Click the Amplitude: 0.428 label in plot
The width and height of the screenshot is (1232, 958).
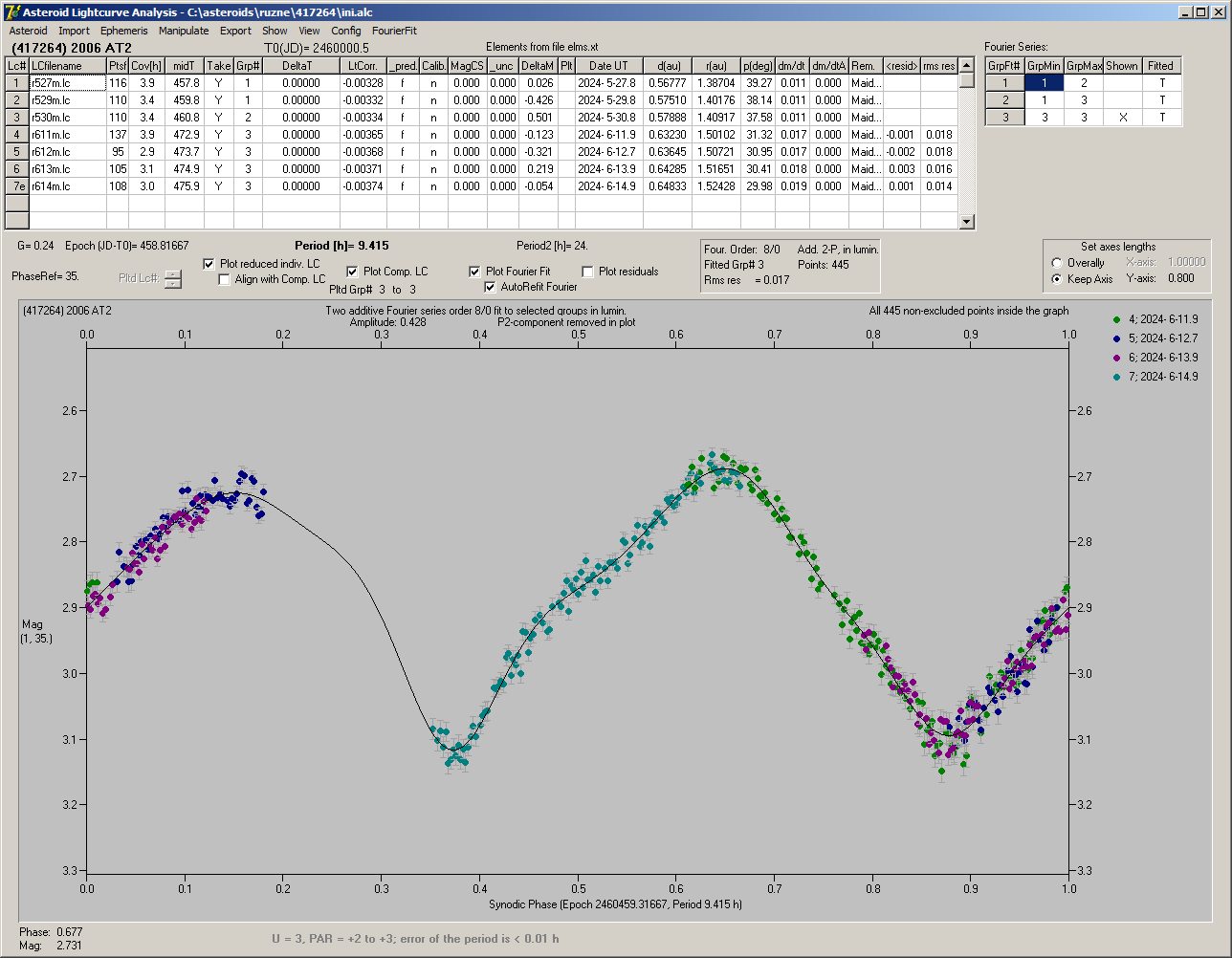(388, 322)
